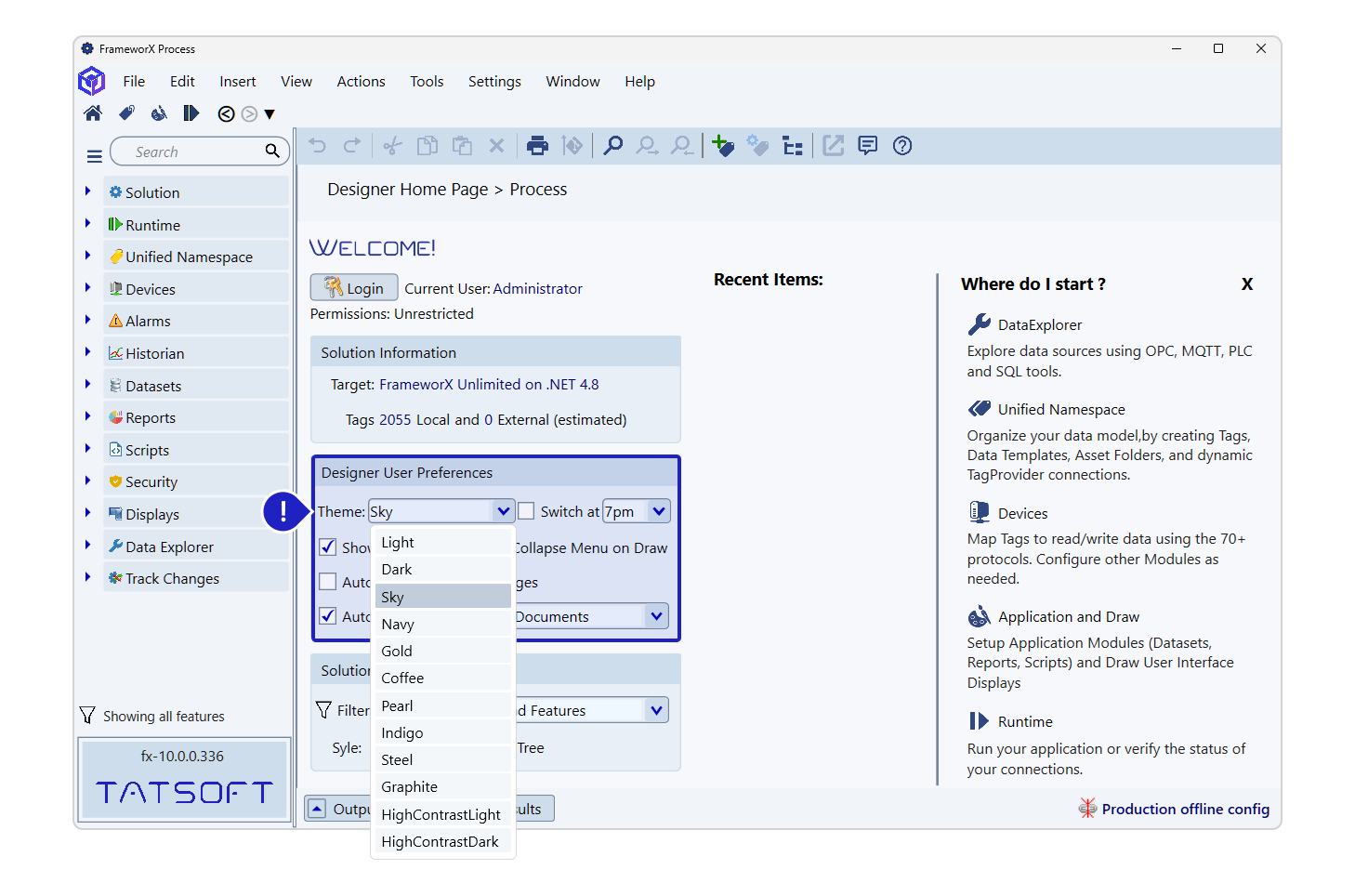Undo the last action

pos(318,145)
